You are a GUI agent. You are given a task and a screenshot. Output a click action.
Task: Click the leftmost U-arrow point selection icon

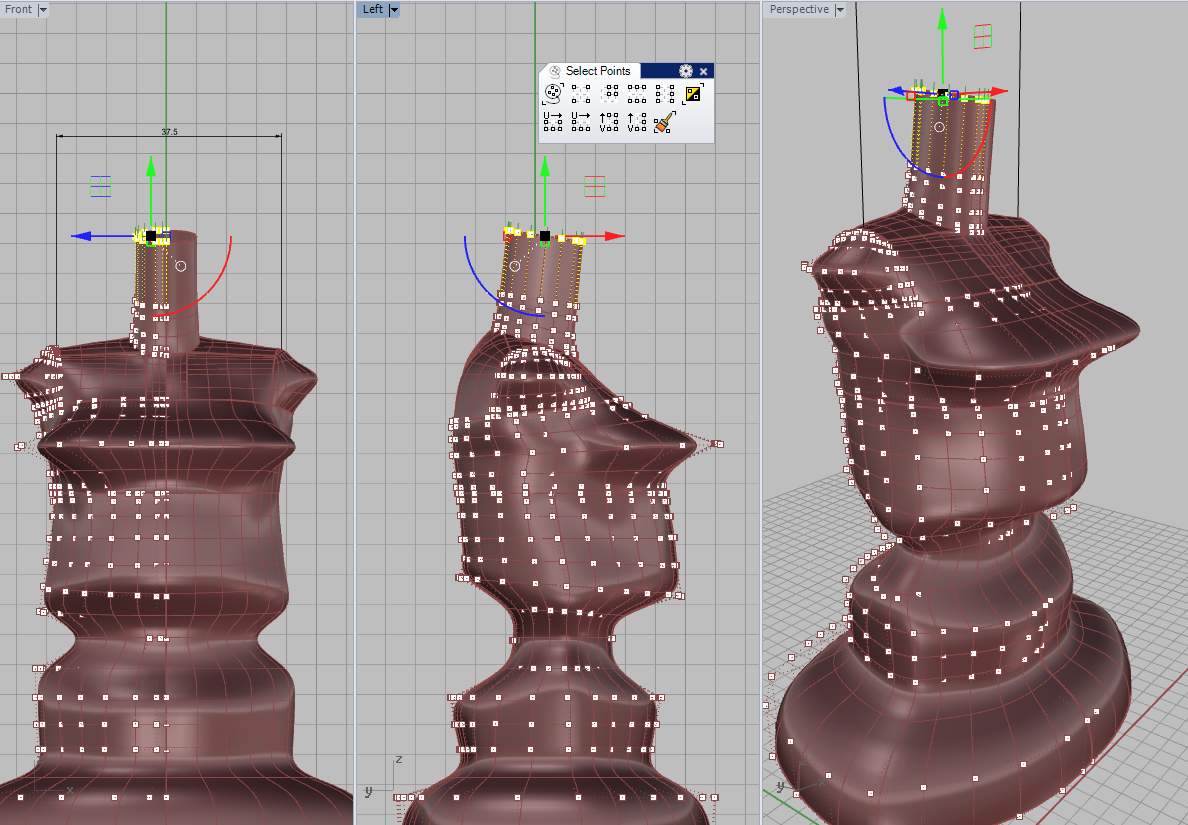[x=553, y=123]
